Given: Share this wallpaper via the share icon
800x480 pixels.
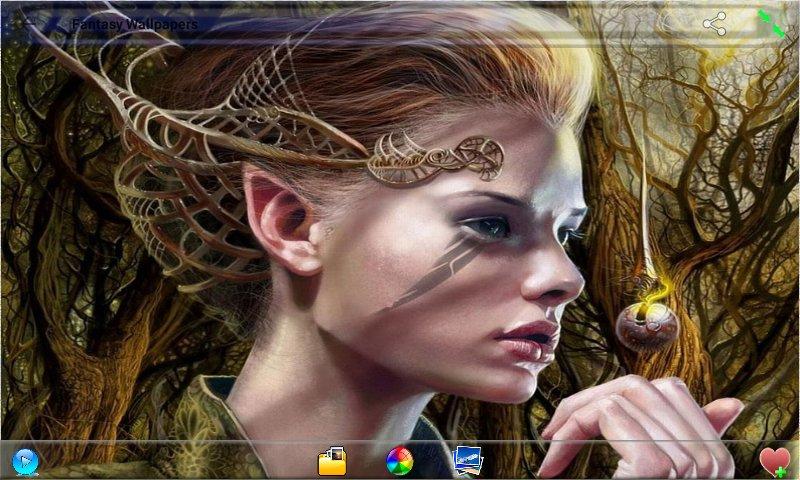Looking at the screenshot, I should (x=714, y=24).
